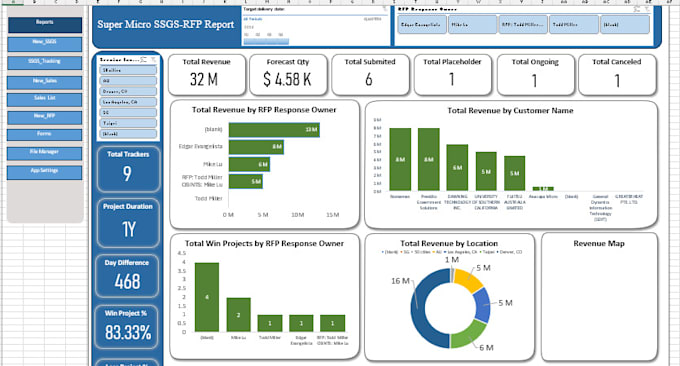This screenshot has width=680, height=366.
Task: Click the Edgar Evangelista 8 M bar
Action: coord(256,147)
